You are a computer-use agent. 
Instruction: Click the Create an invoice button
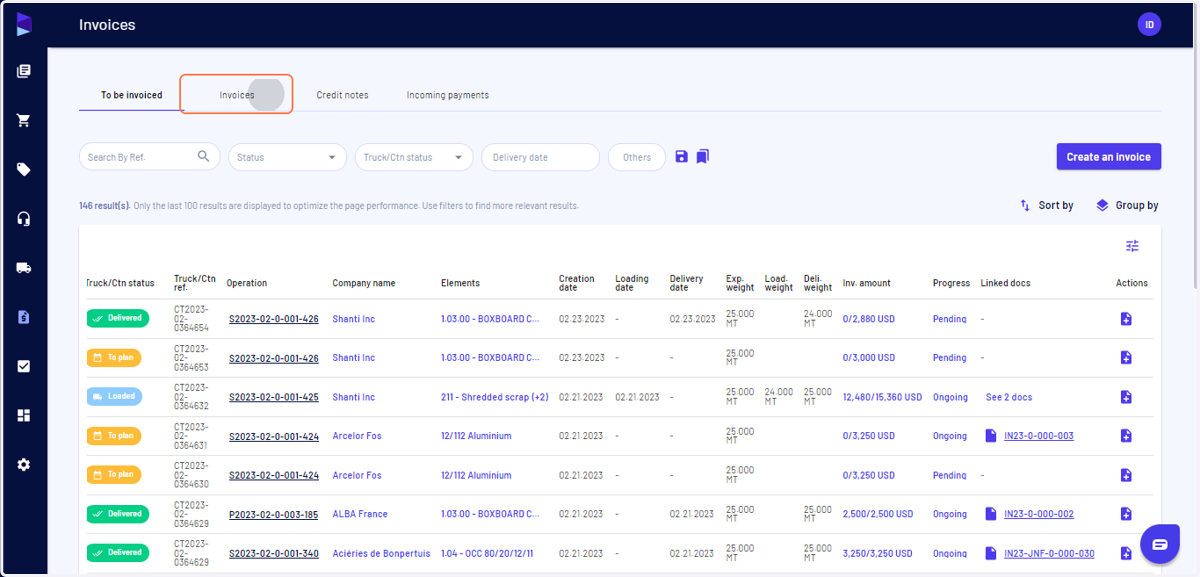[1109, 157]
